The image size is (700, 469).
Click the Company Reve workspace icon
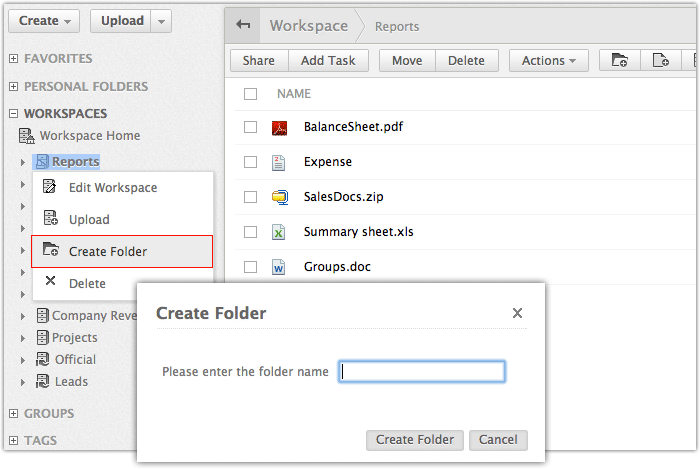click(x=42, y=315)
